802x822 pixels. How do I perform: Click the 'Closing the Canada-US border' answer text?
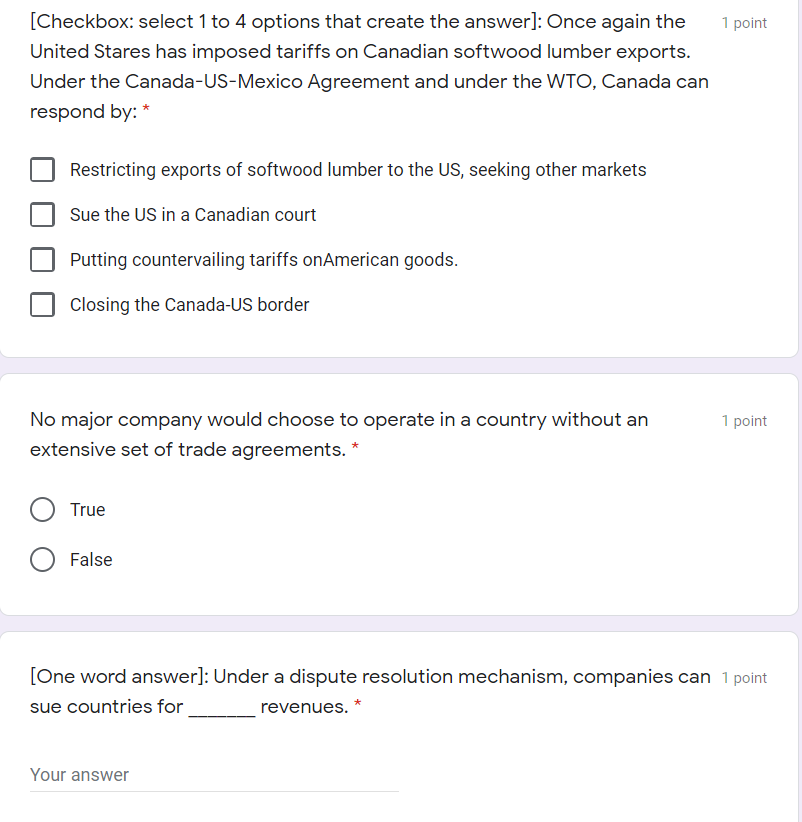(x=188, y=305)
